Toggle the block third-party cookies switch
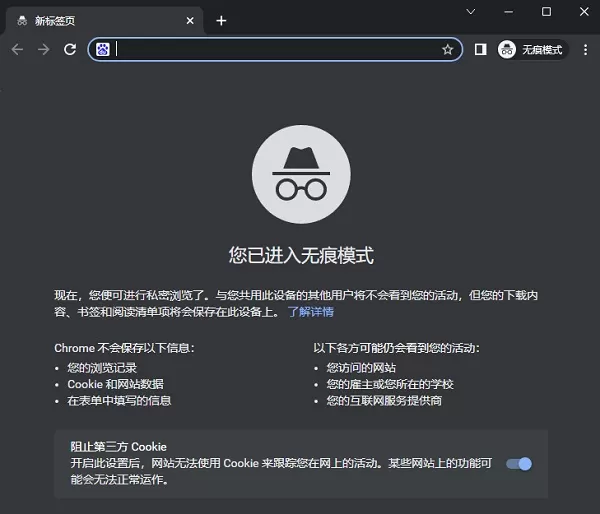Image resolution: width=600 pixels, height=514 pixels. 519,464
